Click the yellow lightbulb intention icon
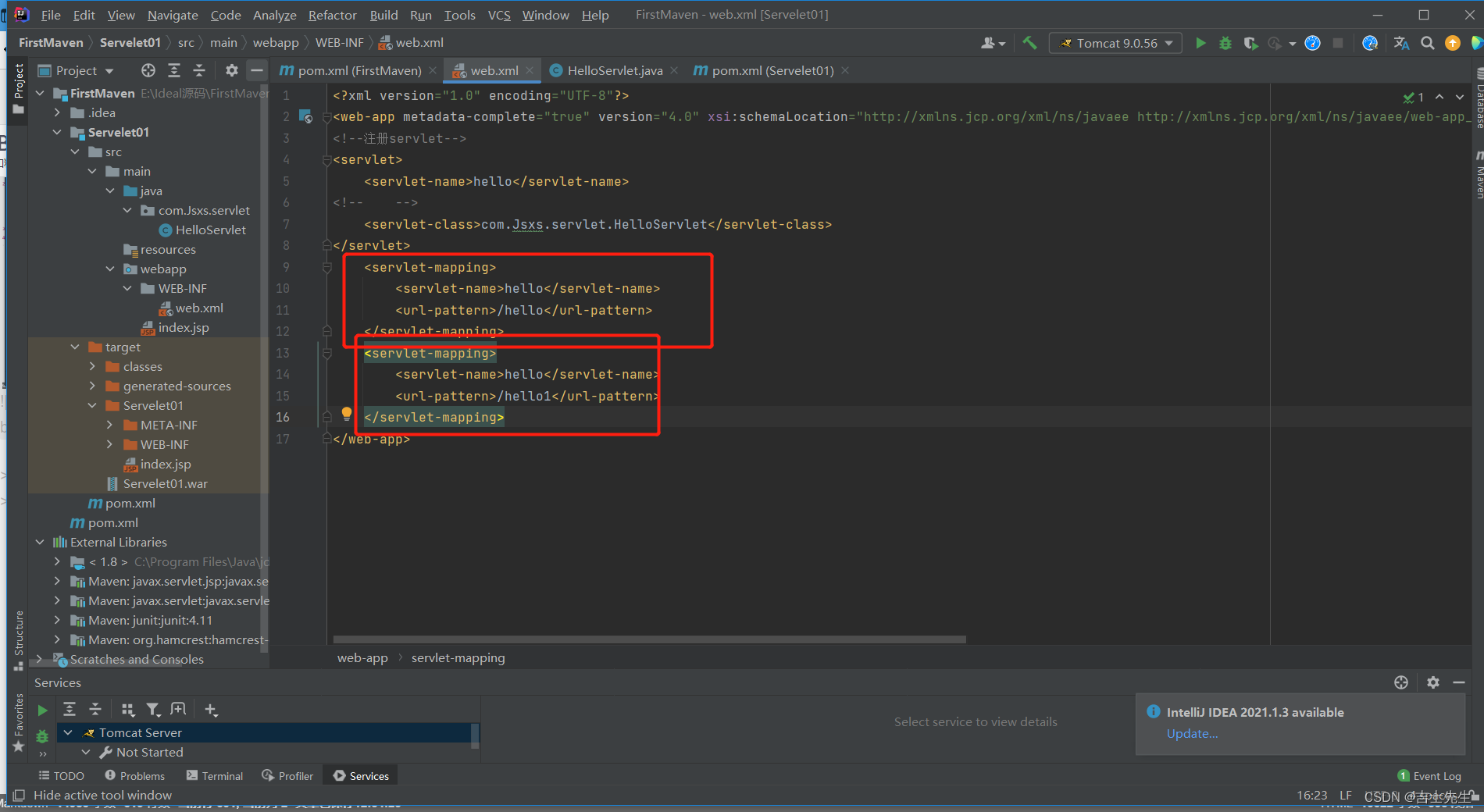Screen dimensions: 1484x812 pos(347,414)
